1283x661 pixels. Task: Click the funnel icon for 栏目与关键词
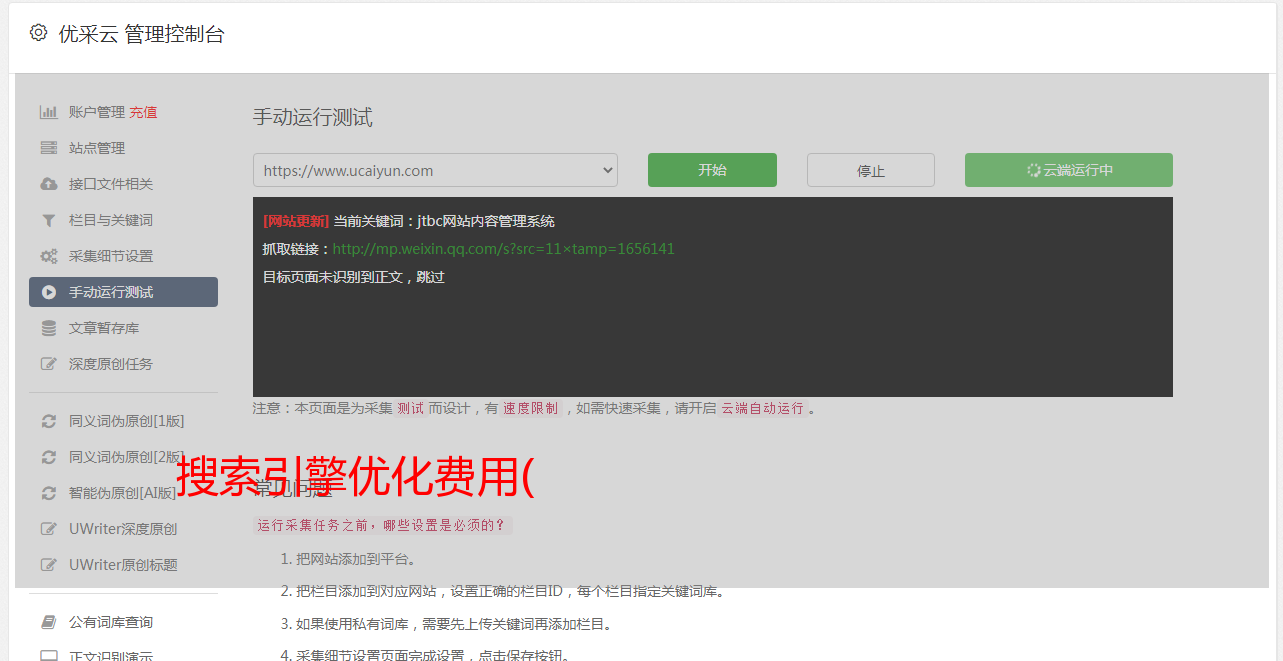click(48, 220)
